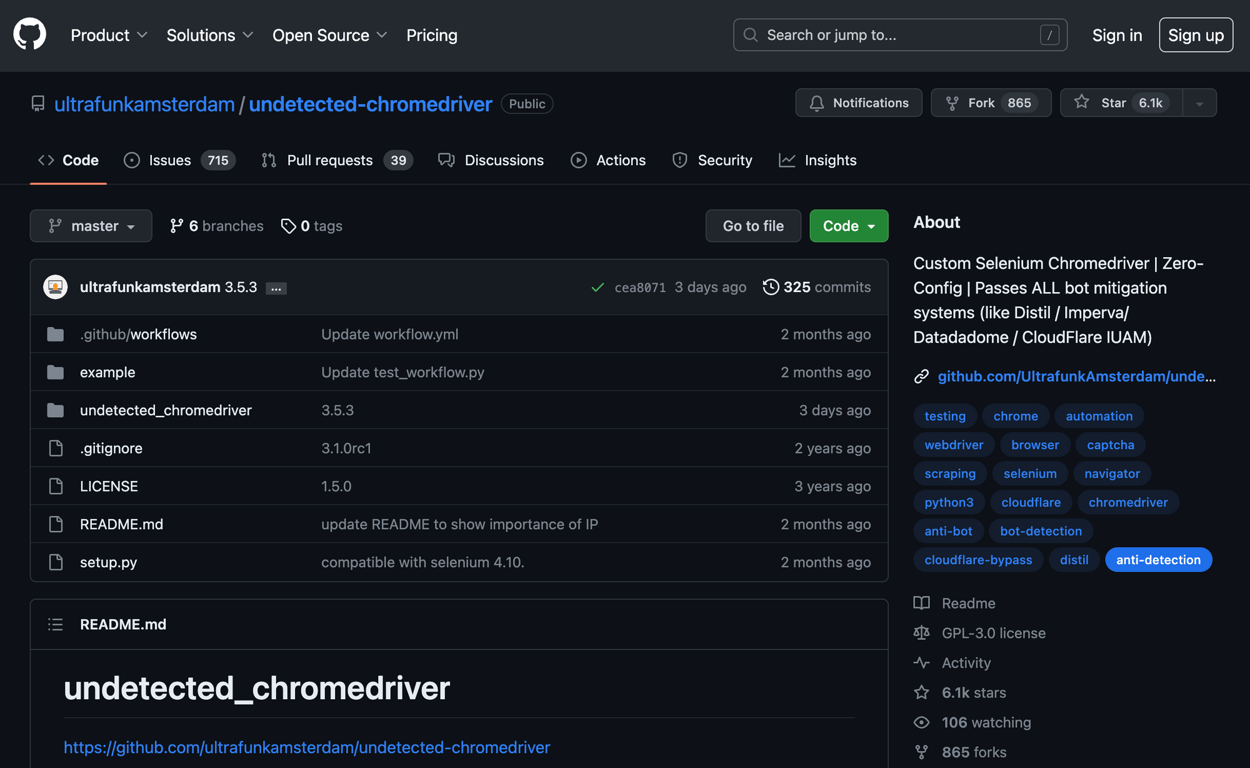Expand the Product menu
The width and height of the screenshot is (1250, 768).
109,35
